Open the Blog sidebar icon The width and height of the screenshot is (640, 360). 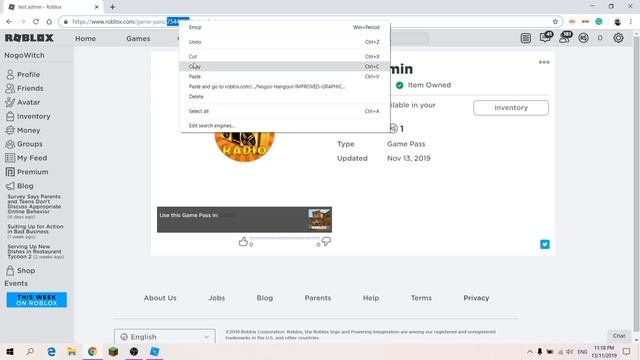[x=10, y=186]
